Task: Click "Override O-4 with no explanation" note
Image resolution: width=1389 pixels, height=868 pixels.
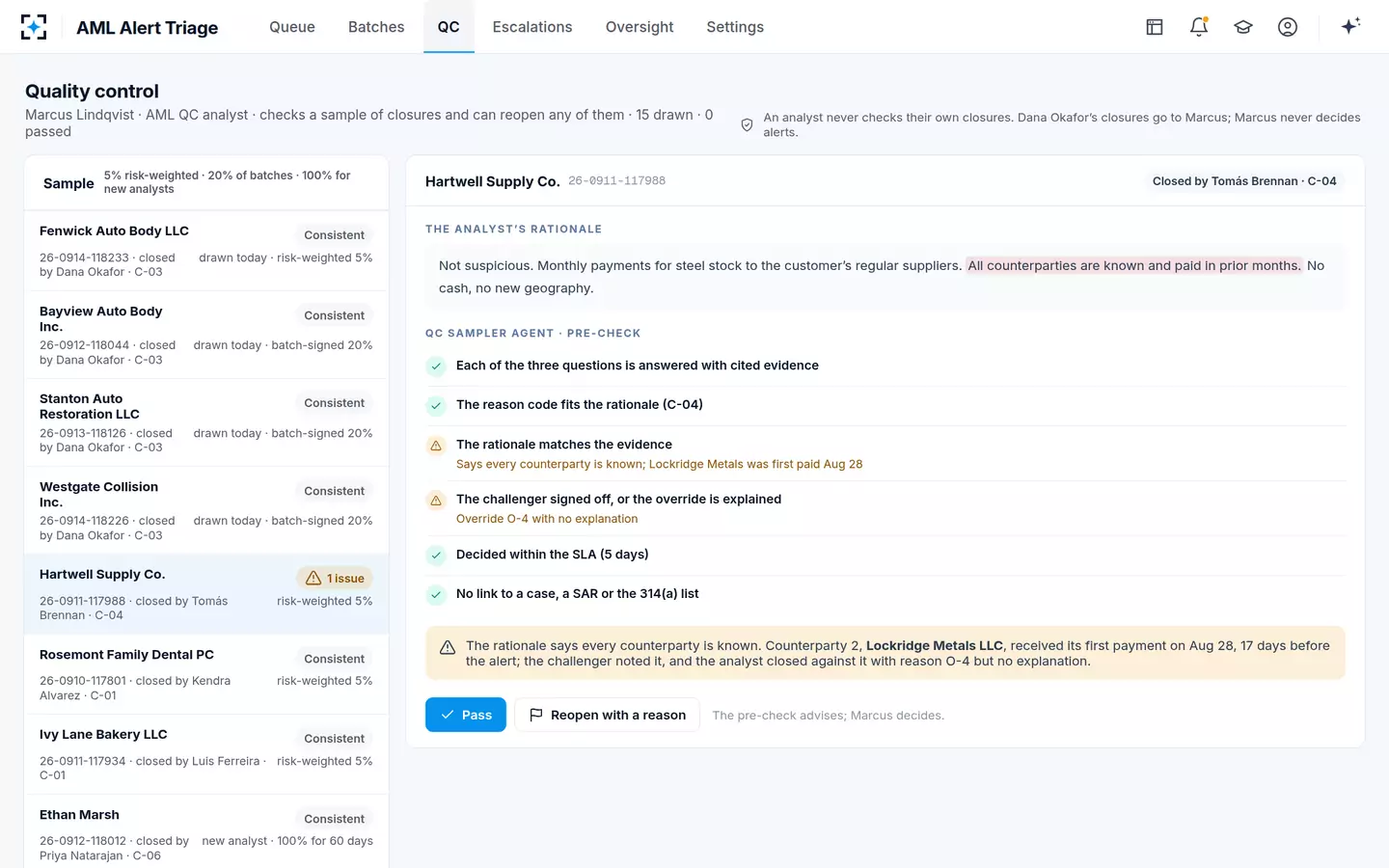Action: click(x=547, y=519)
